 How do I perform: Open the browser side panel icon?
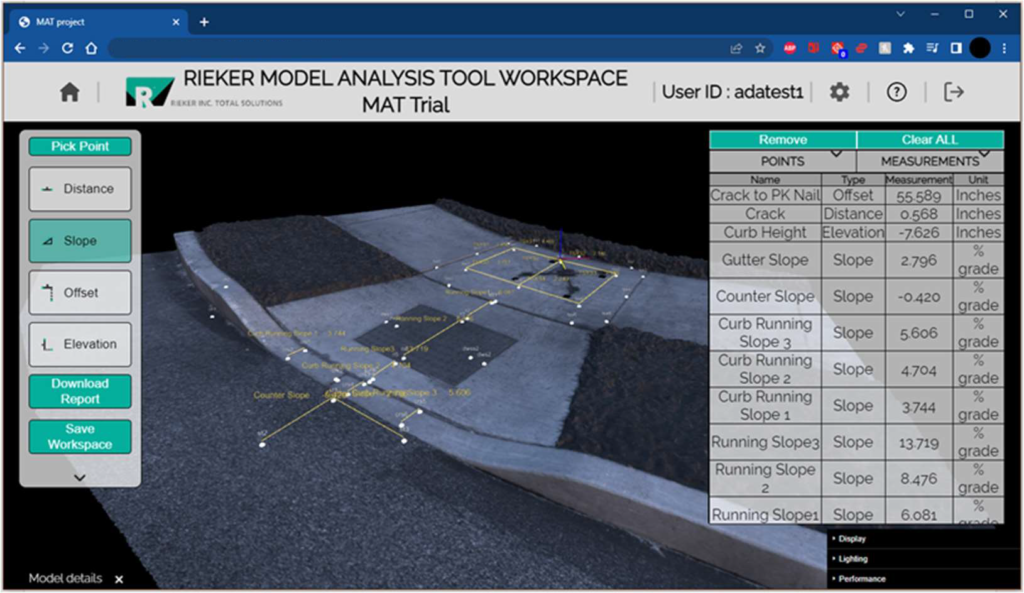click(955, 48)
